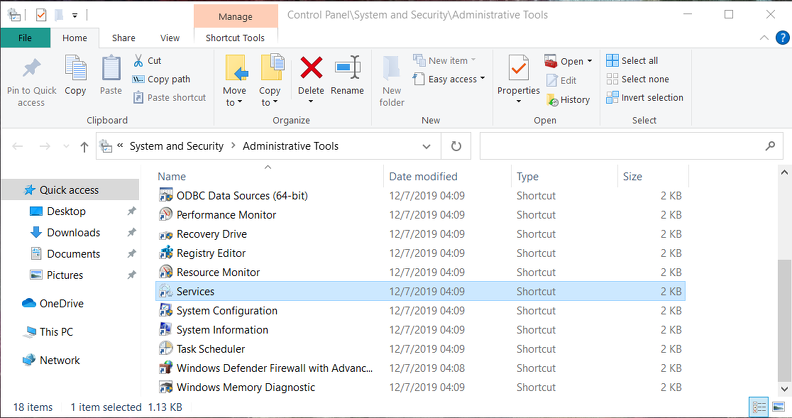Expand the Delete options arrow
792x418 pixels.
[x=311, y=101]
